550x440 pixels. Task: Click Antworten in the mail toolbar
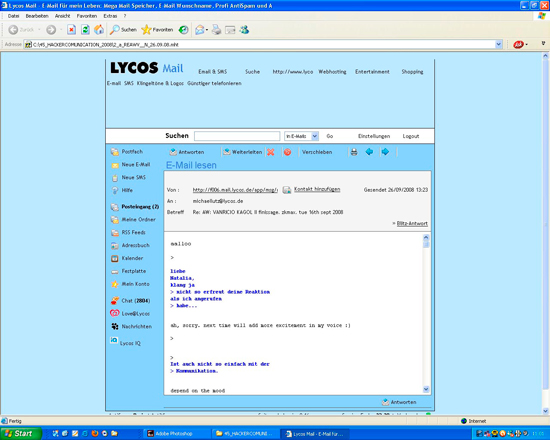point(187,152)
